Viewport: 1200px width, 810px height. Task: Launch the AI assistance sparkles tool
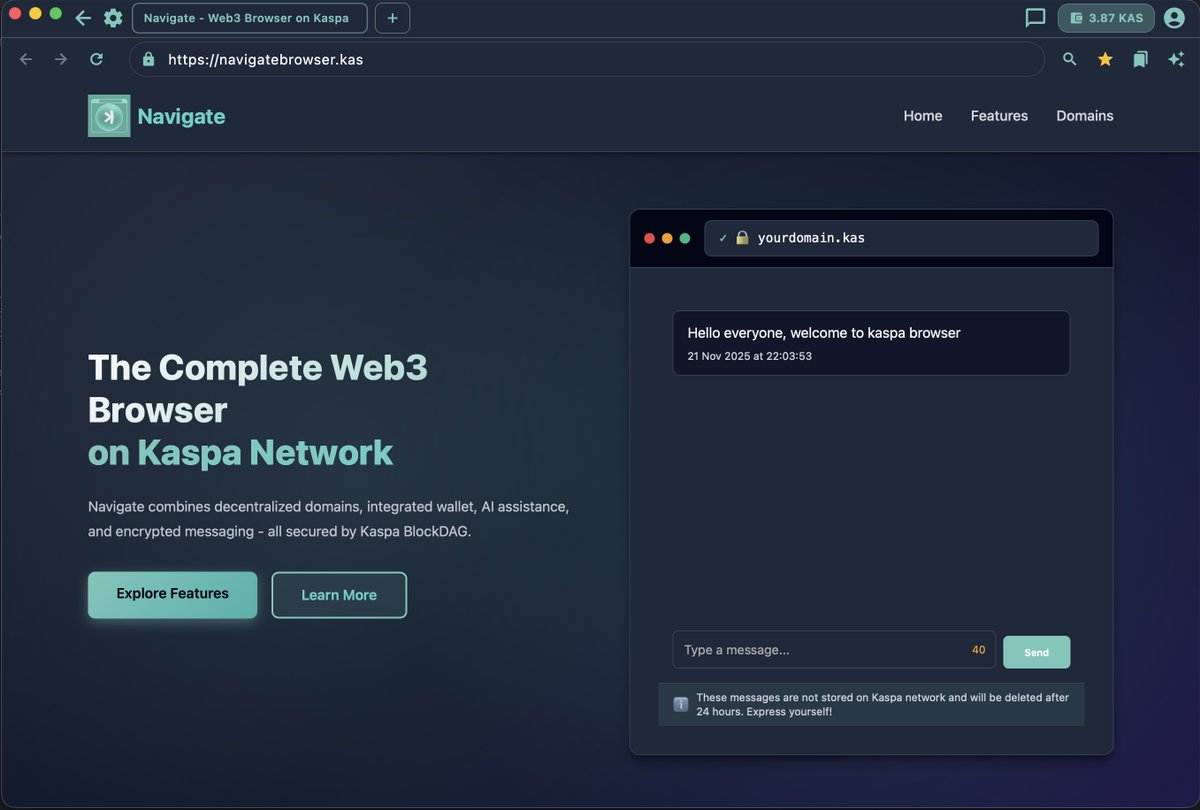point(1176,59)
